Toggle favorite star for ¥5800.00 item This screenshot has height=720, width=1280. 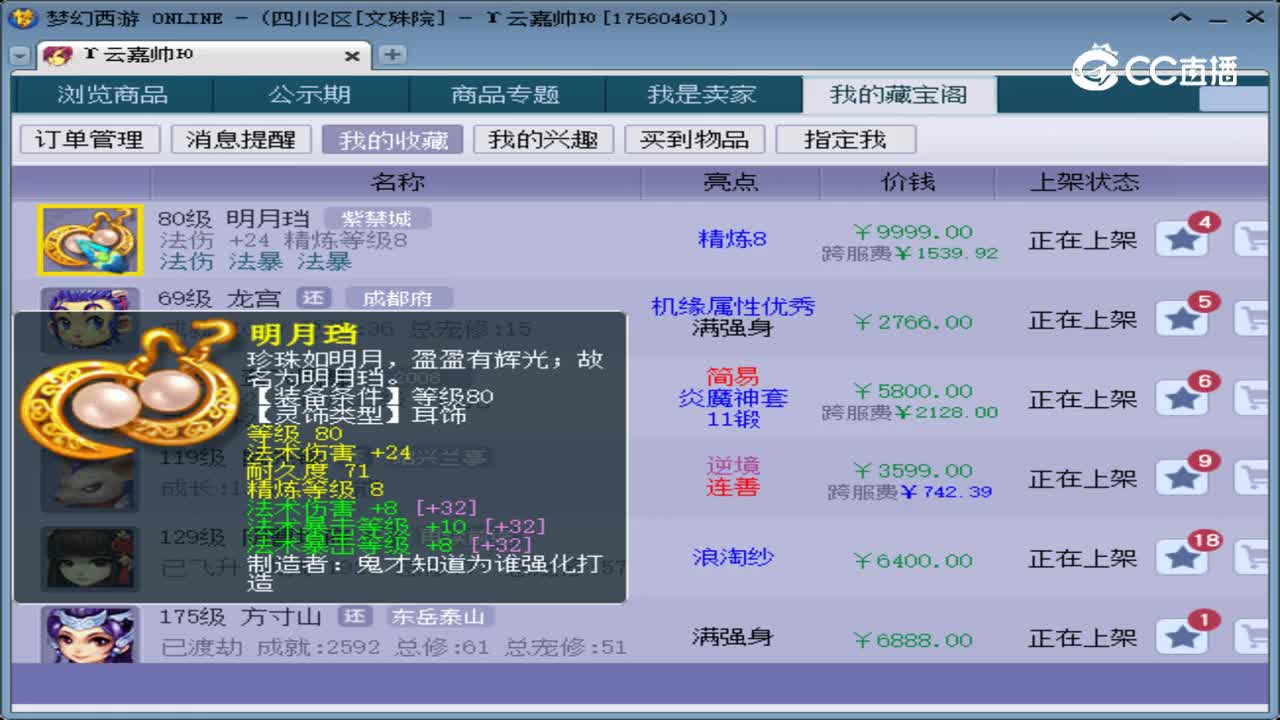pos(1182,399)
